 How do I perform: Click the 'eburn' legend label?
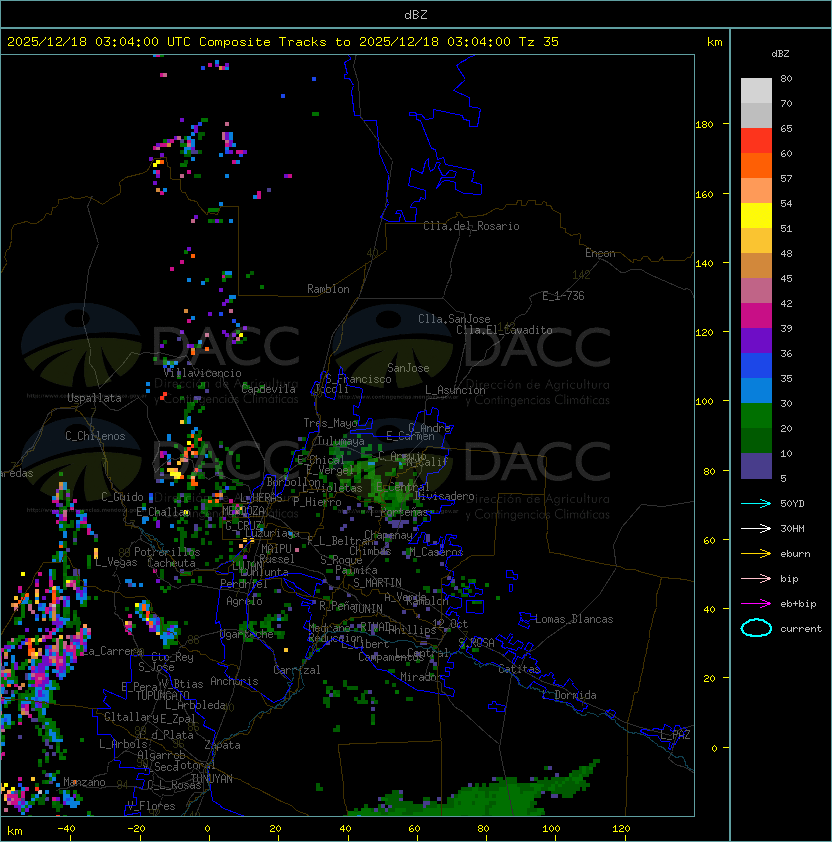point(795,554)
